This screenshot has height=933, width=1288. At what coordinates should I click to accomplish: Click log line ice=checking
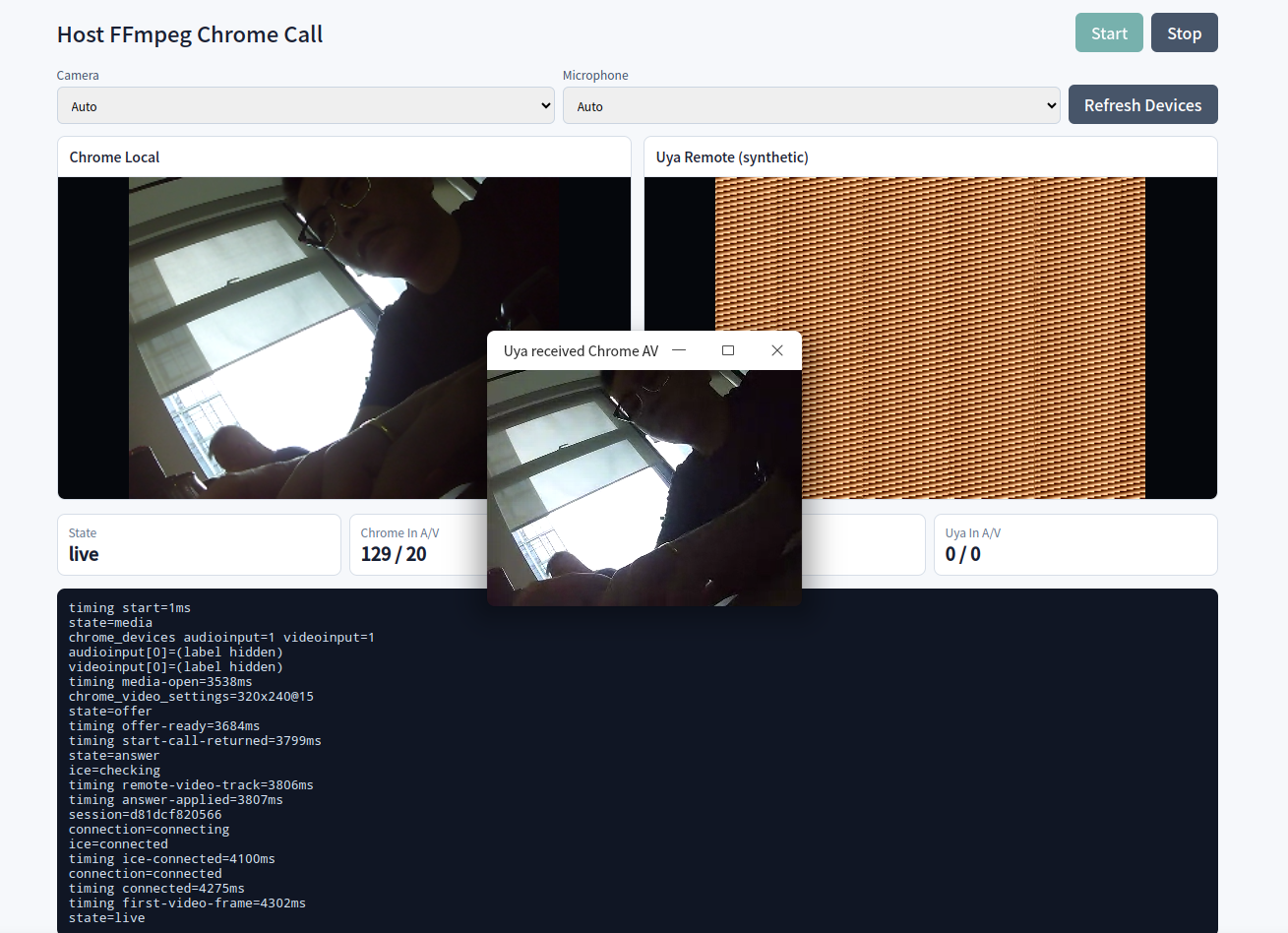[x=114, y=771]
